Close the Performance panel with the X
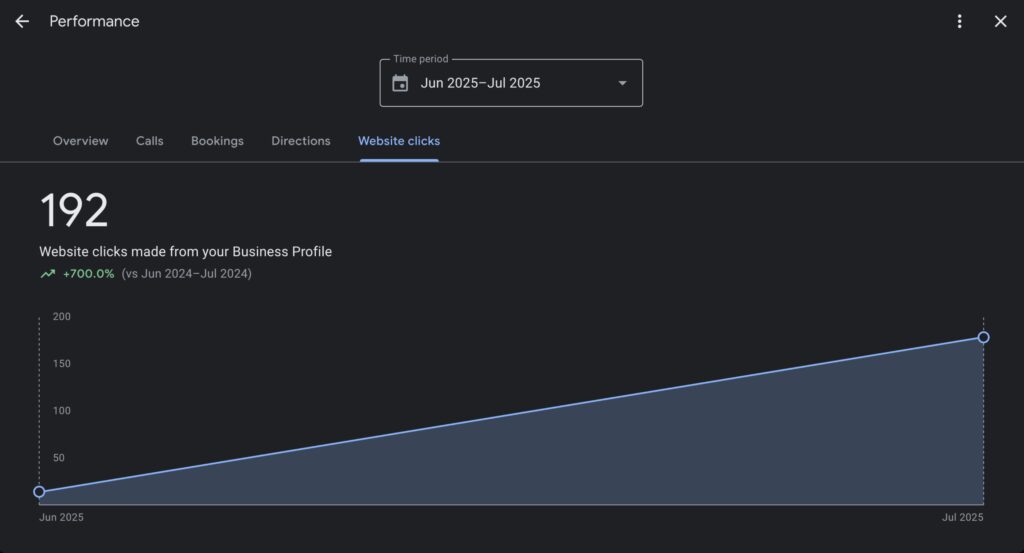Screen dimensions: 1024x553 1000,22
